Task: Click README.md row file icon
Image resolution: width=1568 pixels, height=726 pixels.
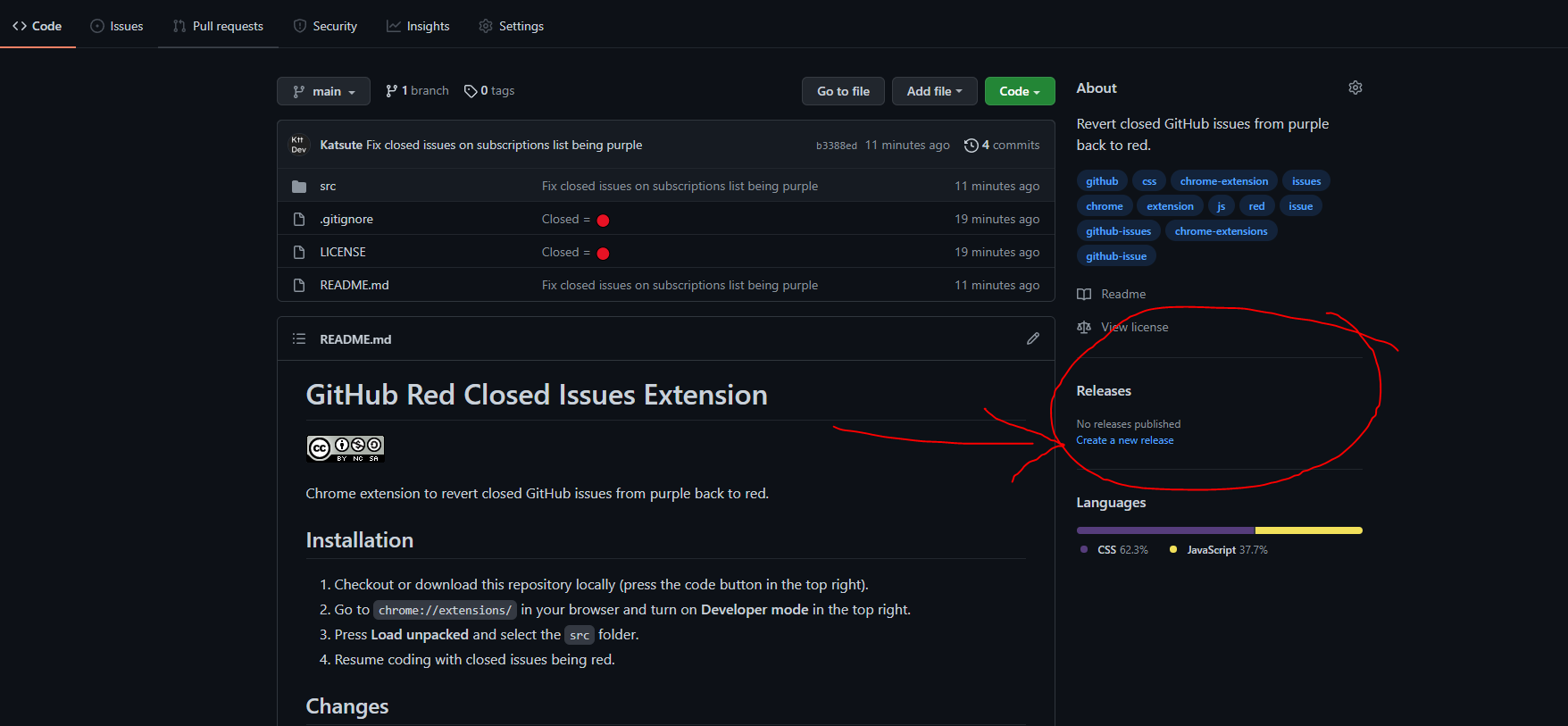Action: [299, 285]
